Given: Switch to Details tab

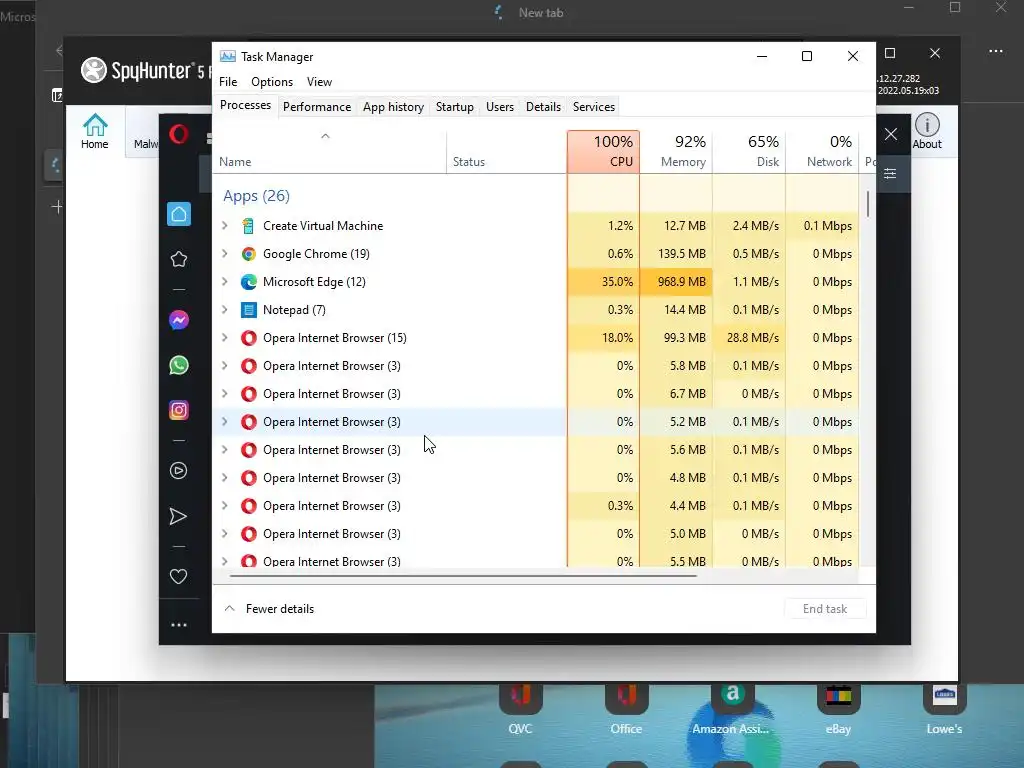Looking at the screenshot, I should [543, 106].
